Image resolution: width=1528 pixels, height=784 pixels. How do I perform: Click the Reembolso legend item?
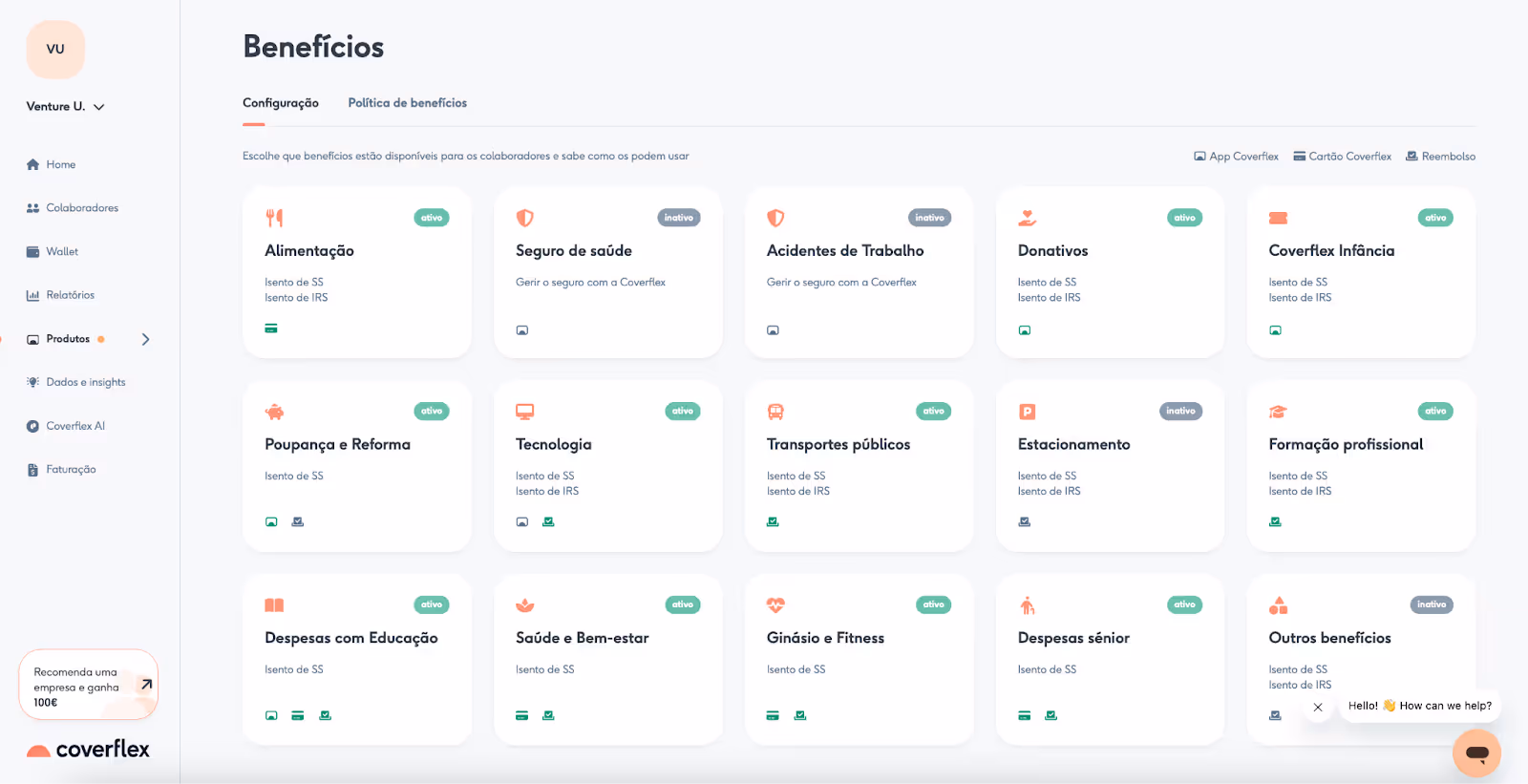point(1441,157)
